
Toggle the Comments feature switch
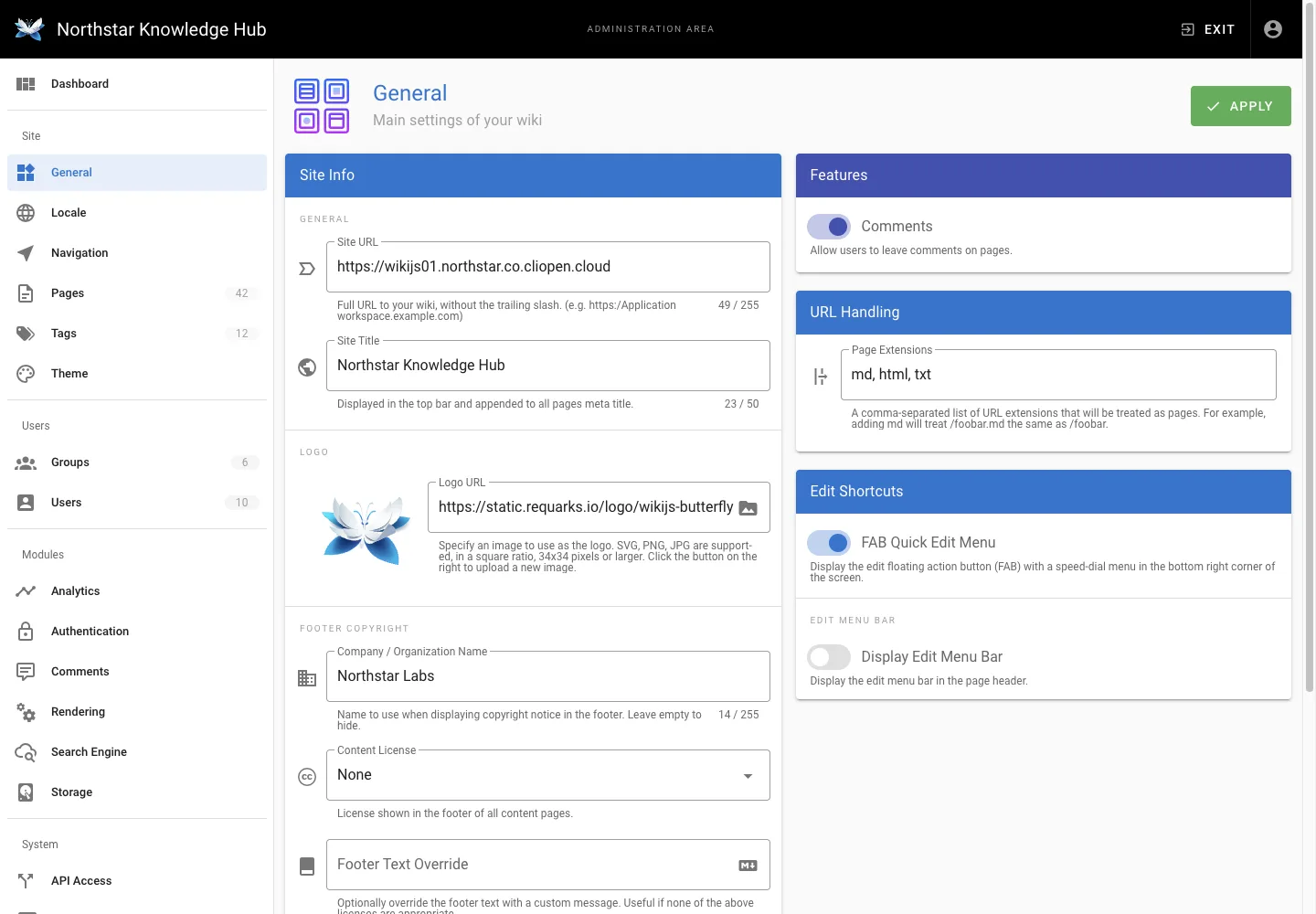point(829,227)
